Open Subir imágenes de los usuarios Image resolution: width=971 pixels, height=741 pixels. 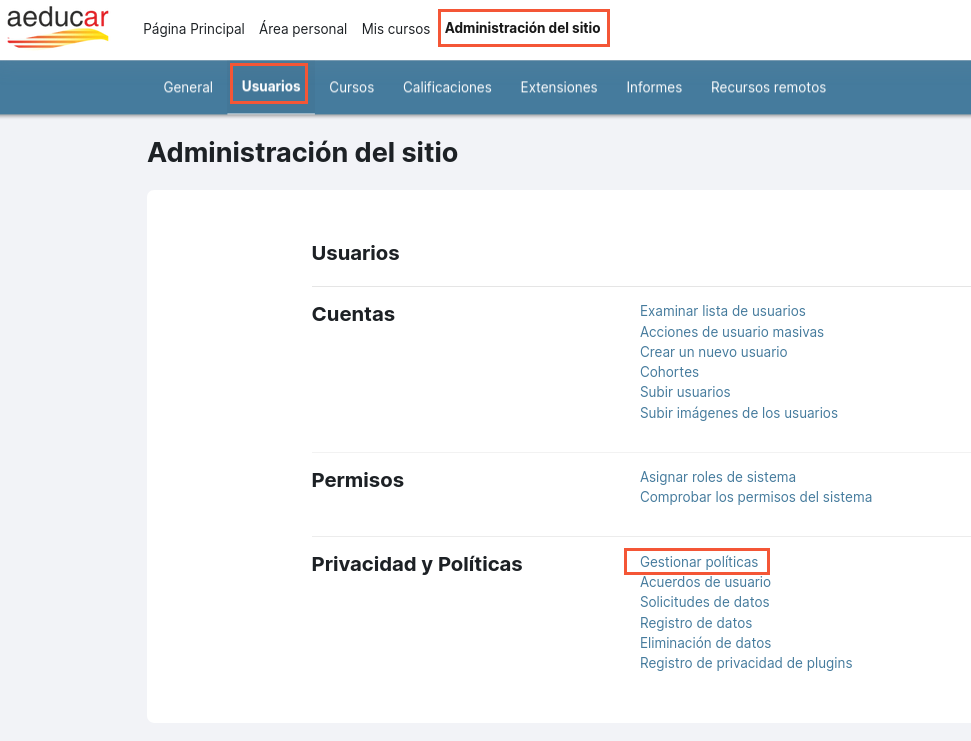point(738,413)
